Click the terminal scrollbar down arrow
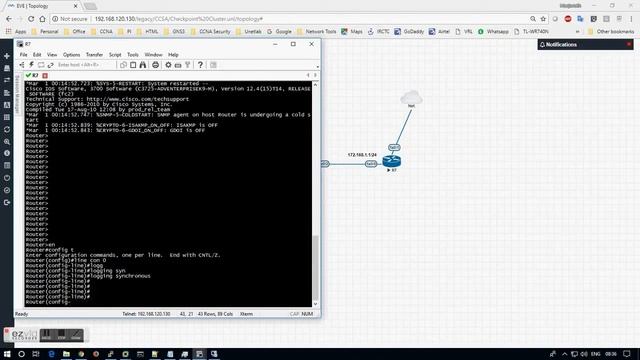 coord(315,304)
